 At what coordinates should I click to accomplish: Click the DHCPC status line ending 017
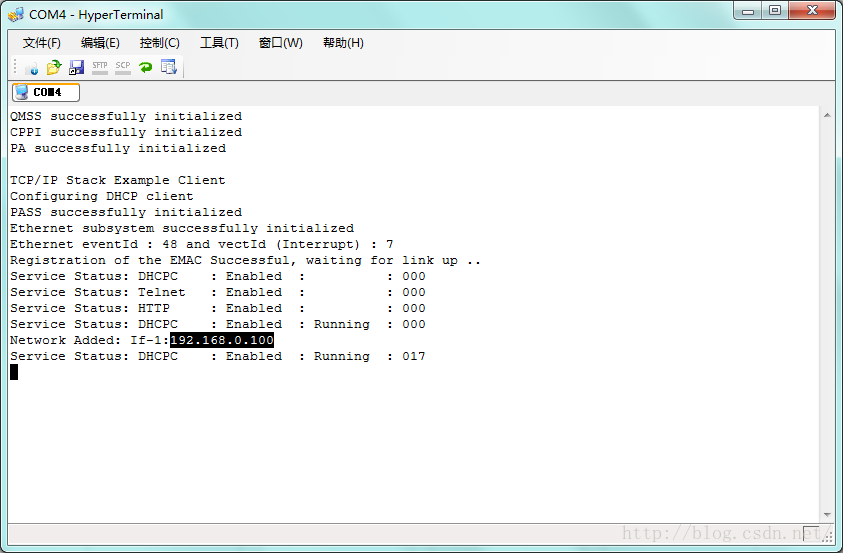point(218,356)
